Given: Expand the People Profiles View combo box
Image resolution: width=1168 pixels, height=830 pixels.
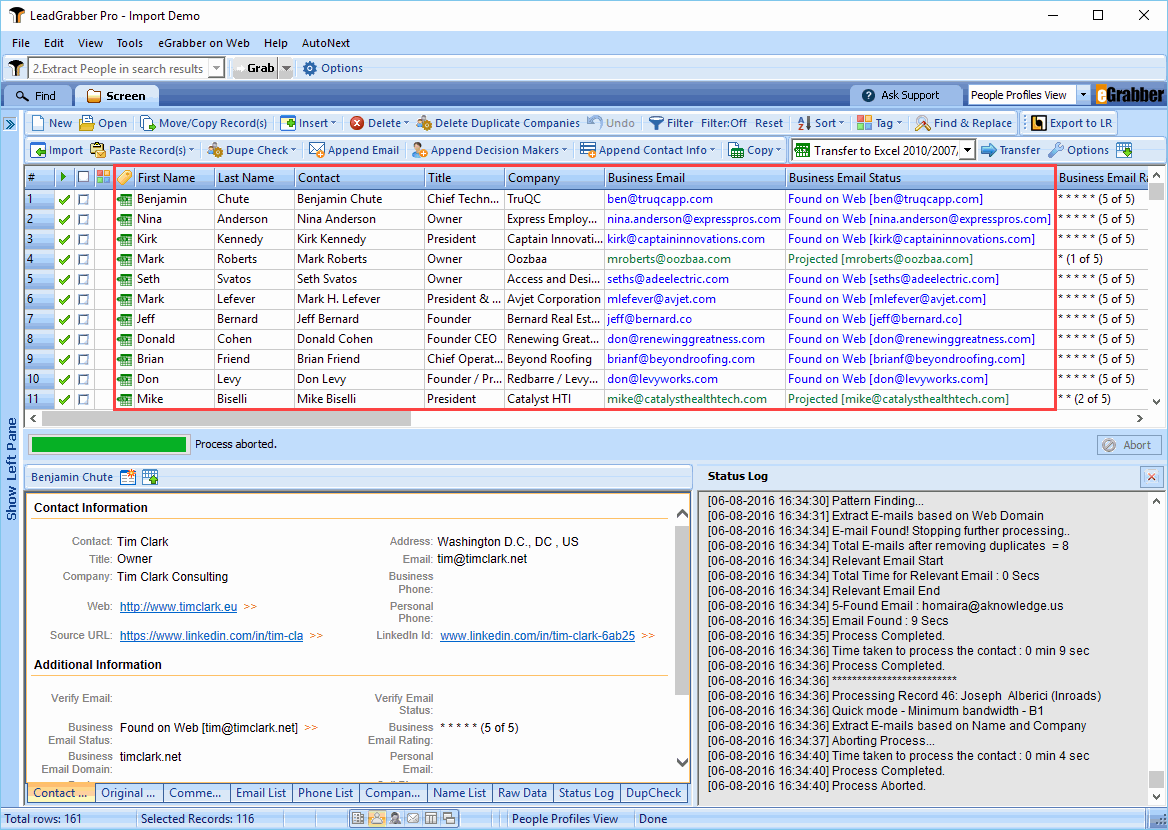Looking at the screenshot, I should tap(1083, 95).
